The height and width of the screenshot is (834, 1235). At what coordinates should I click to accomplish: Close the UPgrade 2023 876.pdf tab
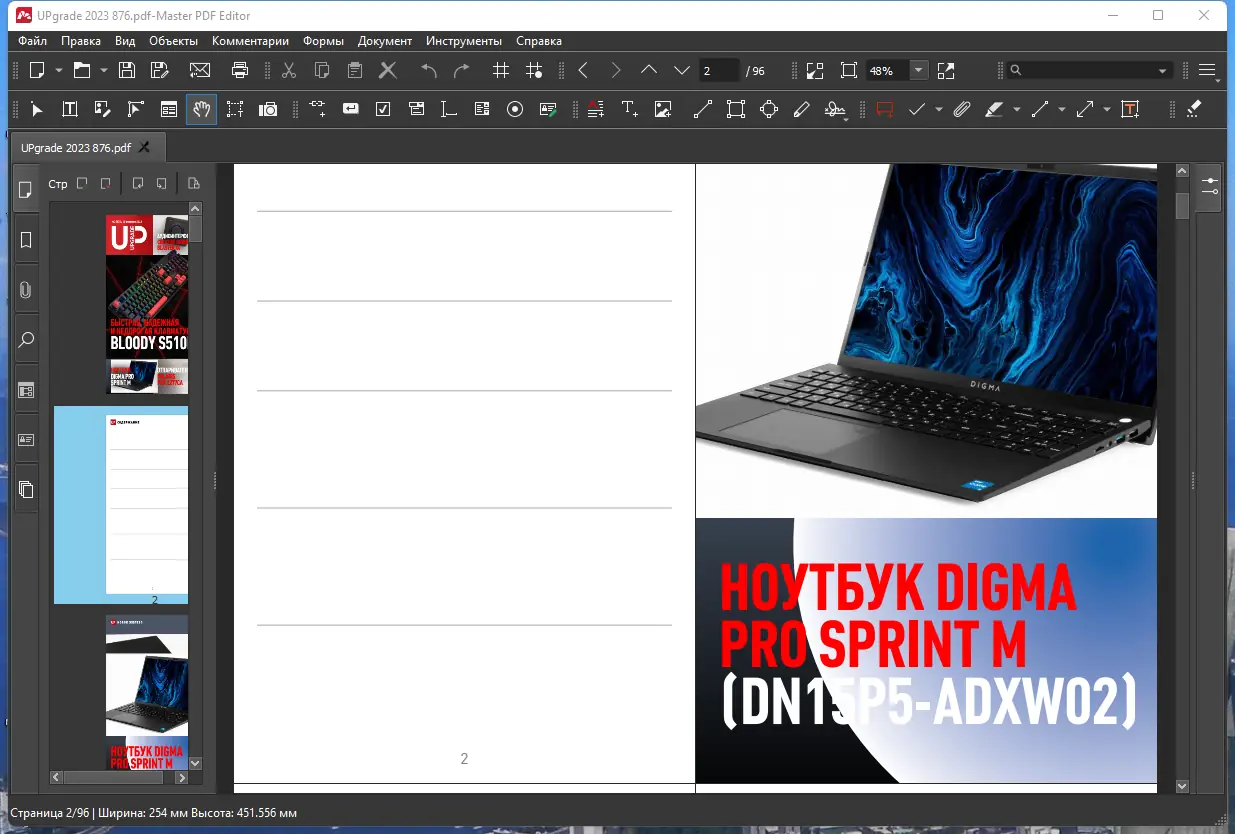(x=144, y=147)
